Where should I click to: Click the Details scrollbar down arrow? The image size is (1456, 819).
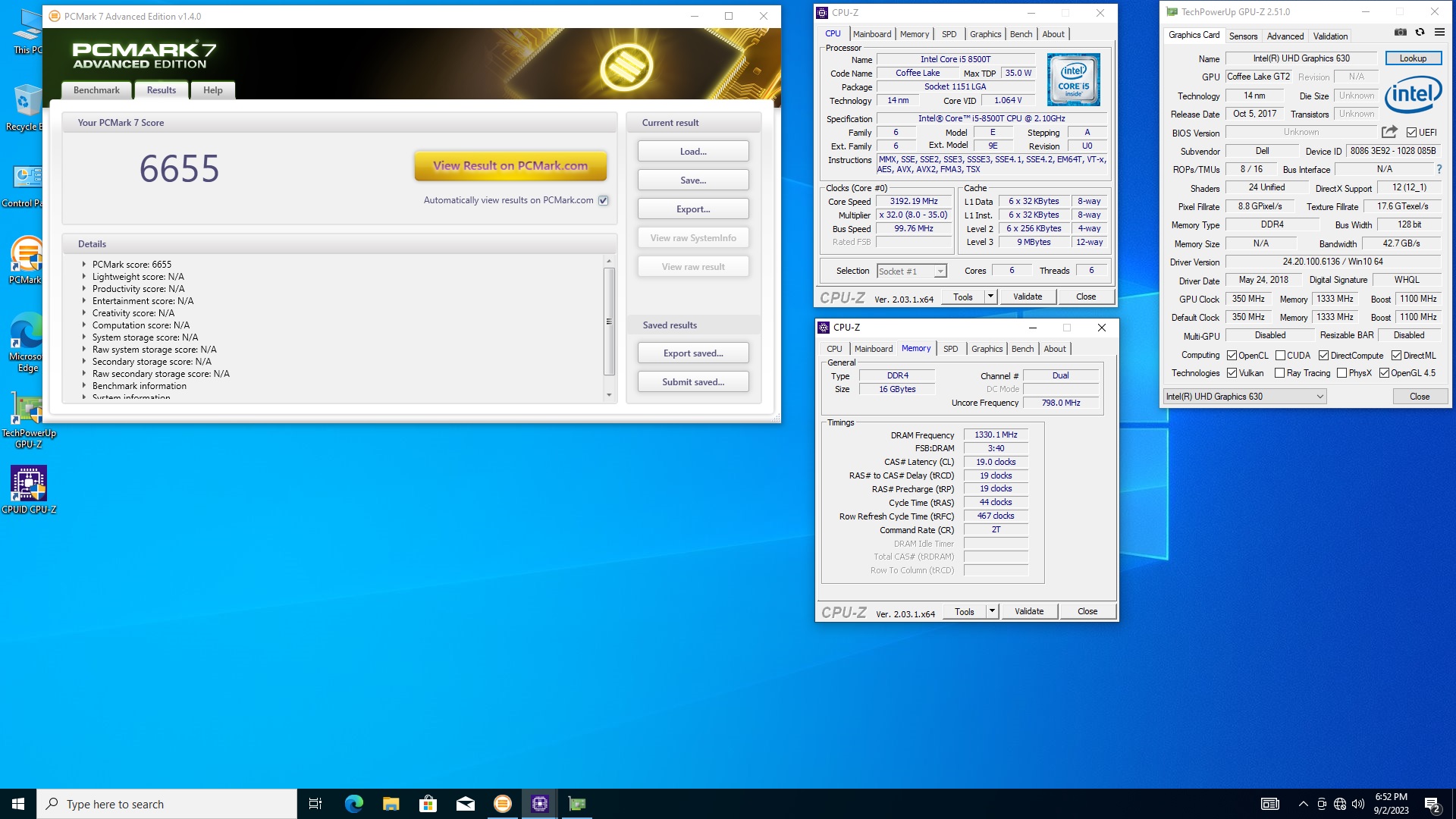click(609, 395)
